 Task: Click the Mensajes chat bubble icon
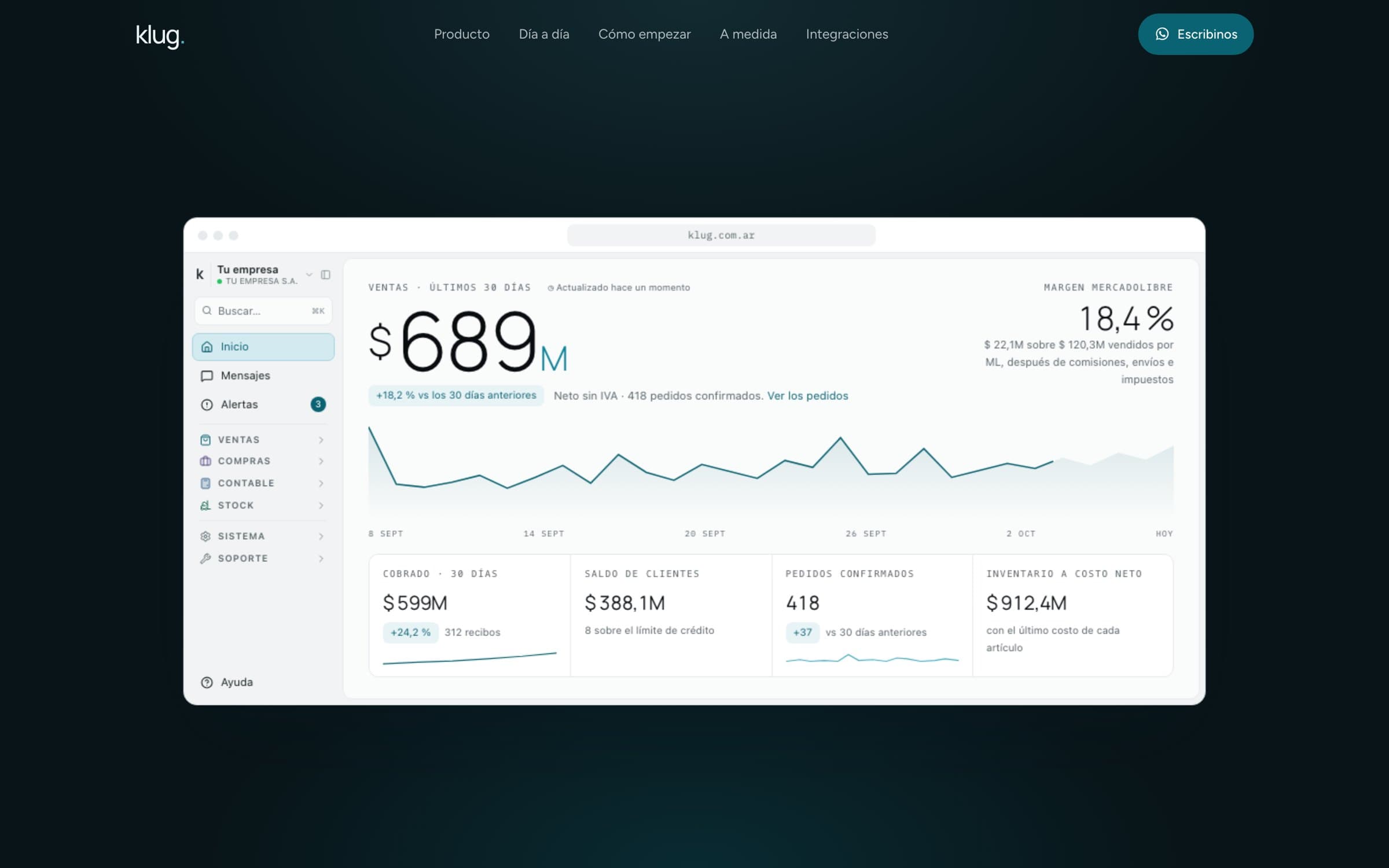click(x=207, y=376)
